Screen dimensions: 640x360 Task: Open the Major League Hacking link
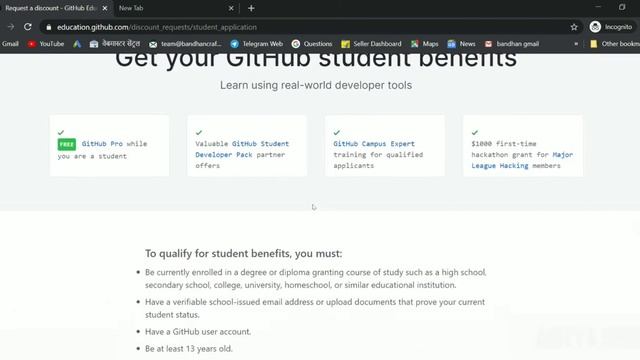pyautogui.click(x=522, y=160)
